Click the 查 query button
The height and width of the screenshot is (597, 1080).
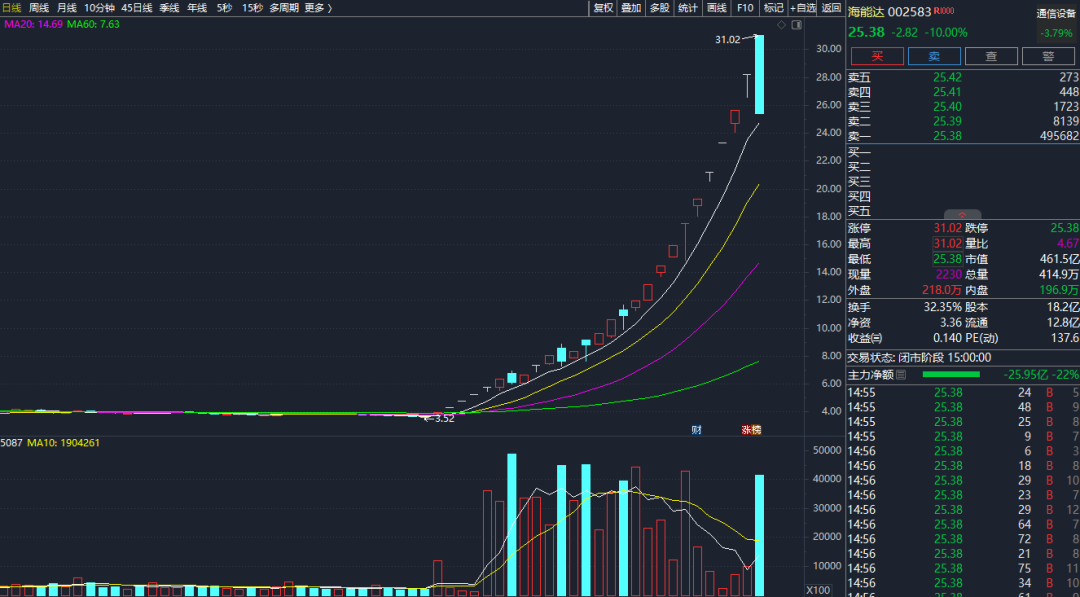(991, 57)
